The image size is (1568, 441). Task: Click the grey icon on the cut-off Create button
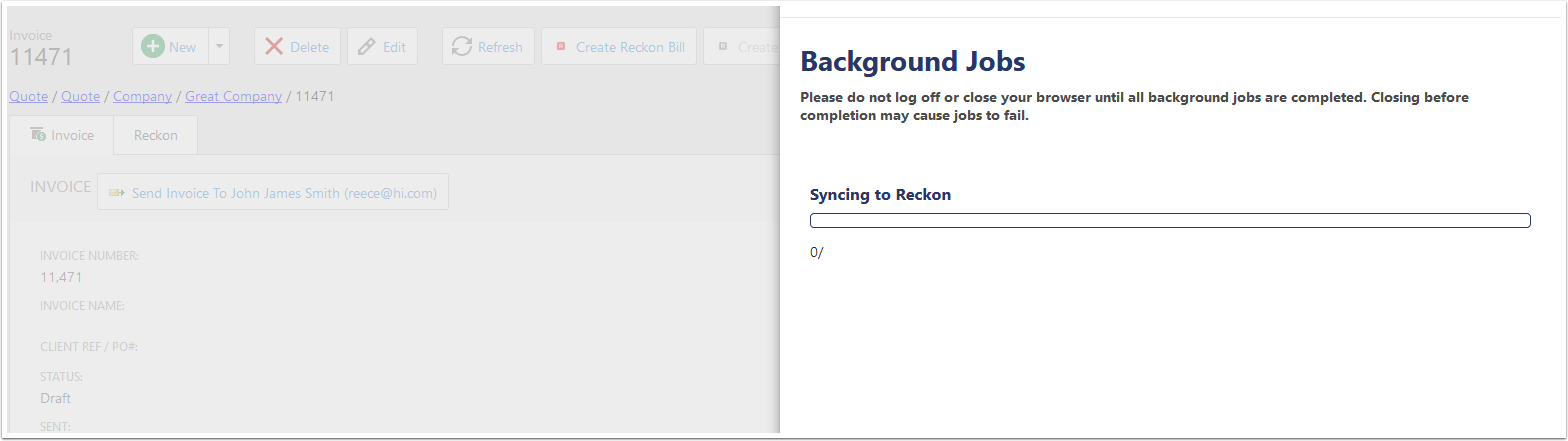coord(723,47)
